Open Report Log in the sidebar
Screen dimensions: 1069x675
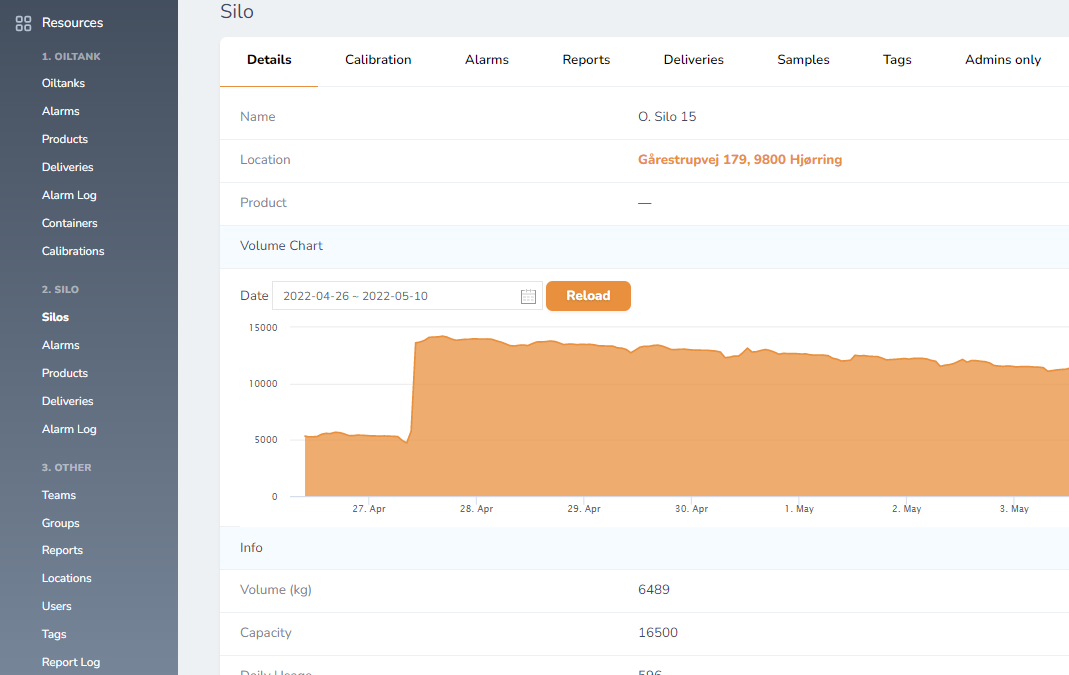click(71, 662)
